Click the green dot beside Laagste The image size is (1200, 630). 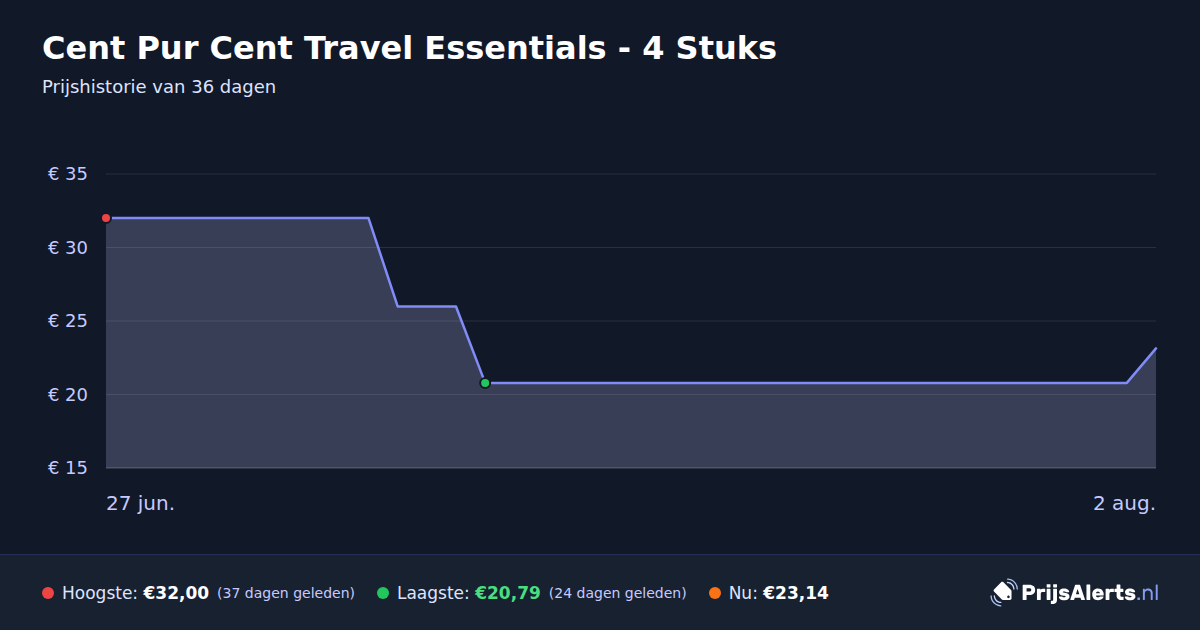point(383,593)
